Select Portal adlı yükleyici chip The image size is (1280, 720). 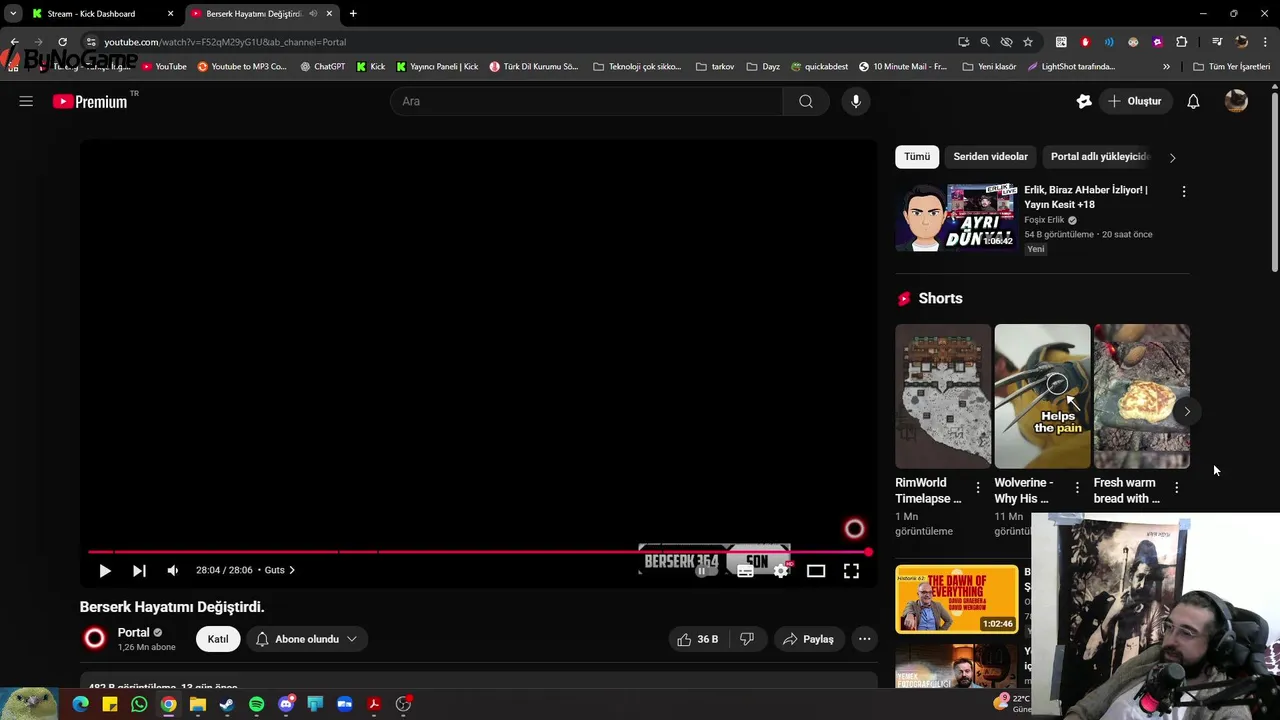click(1099, 157)
